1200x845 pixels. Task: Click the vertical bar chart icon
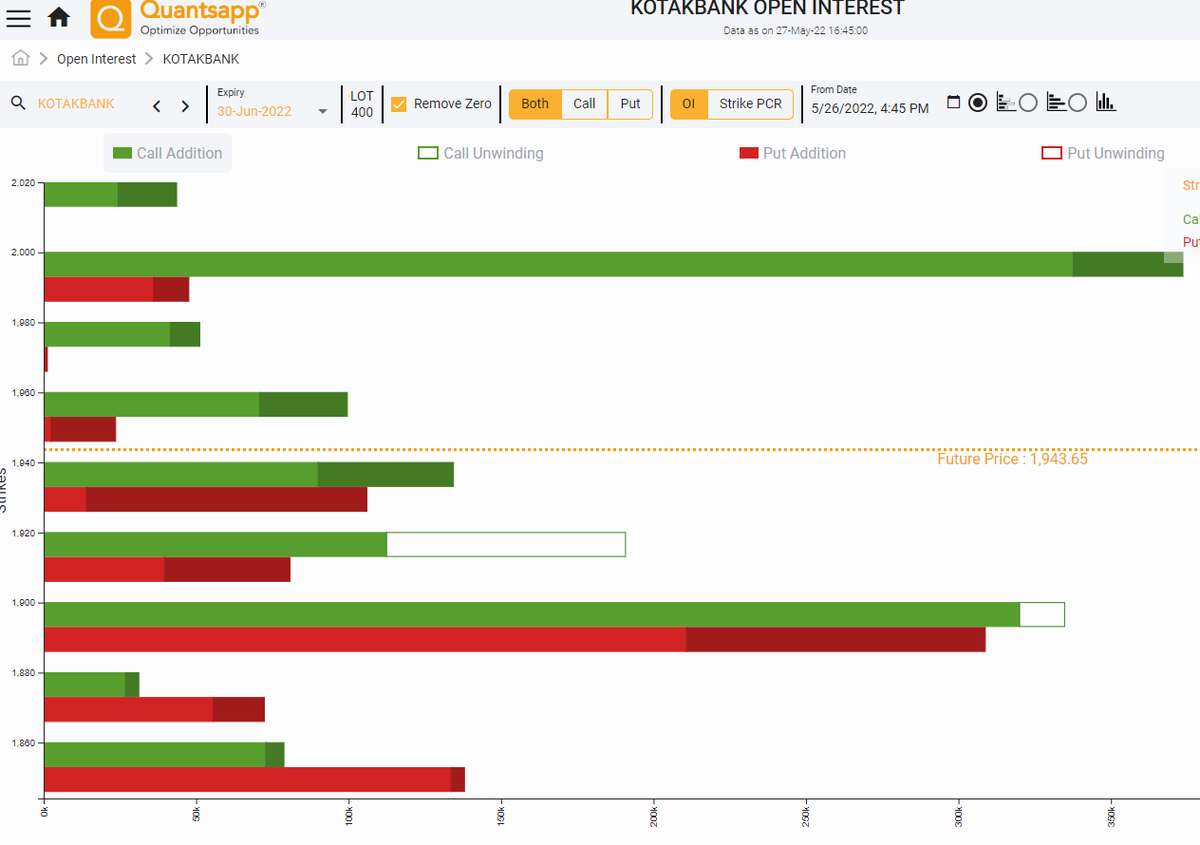coord(1106,102)
